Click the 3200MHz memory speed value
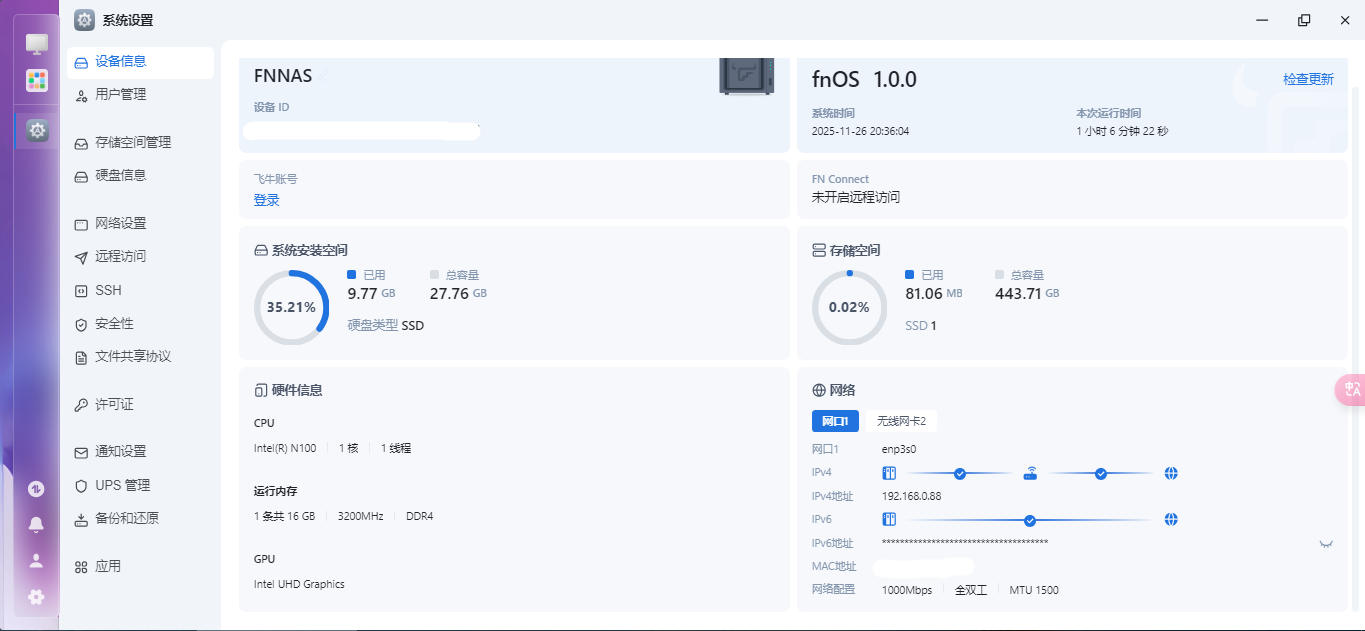 (360, 516)
